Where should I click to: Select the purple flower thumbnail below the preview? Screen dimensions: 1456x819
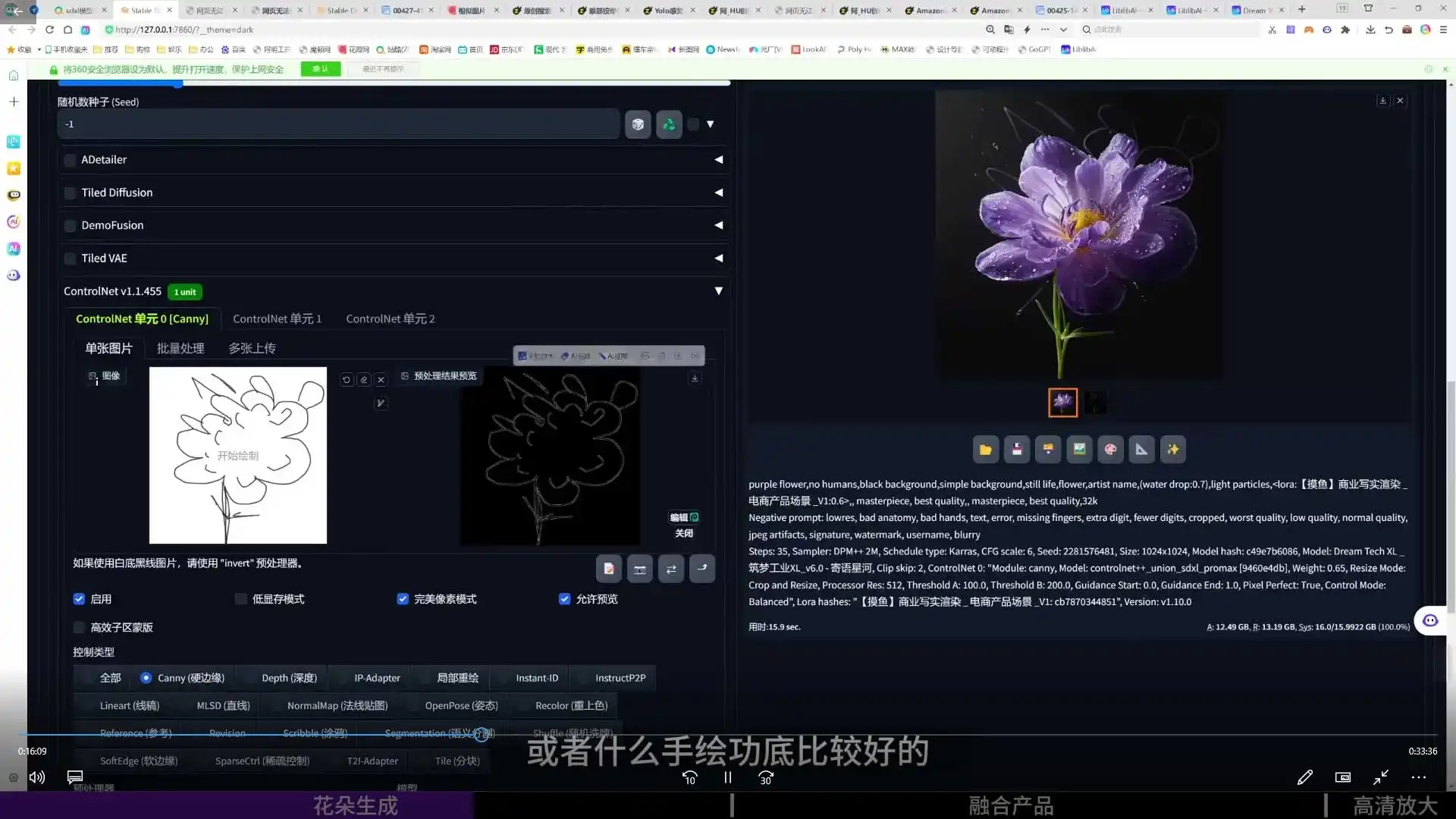point(1062,402)
